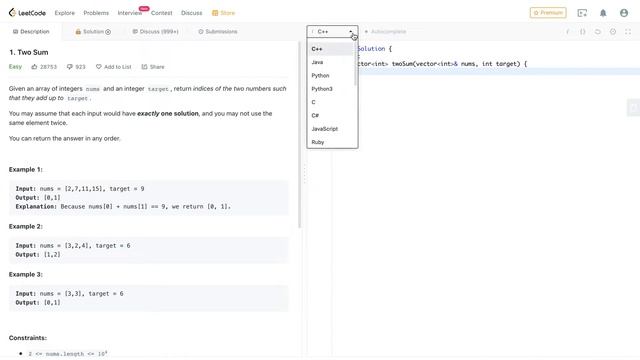Screen dimensions: 640x360
Task: Collapse the C++ language dropdown
Action: [332, 31]
